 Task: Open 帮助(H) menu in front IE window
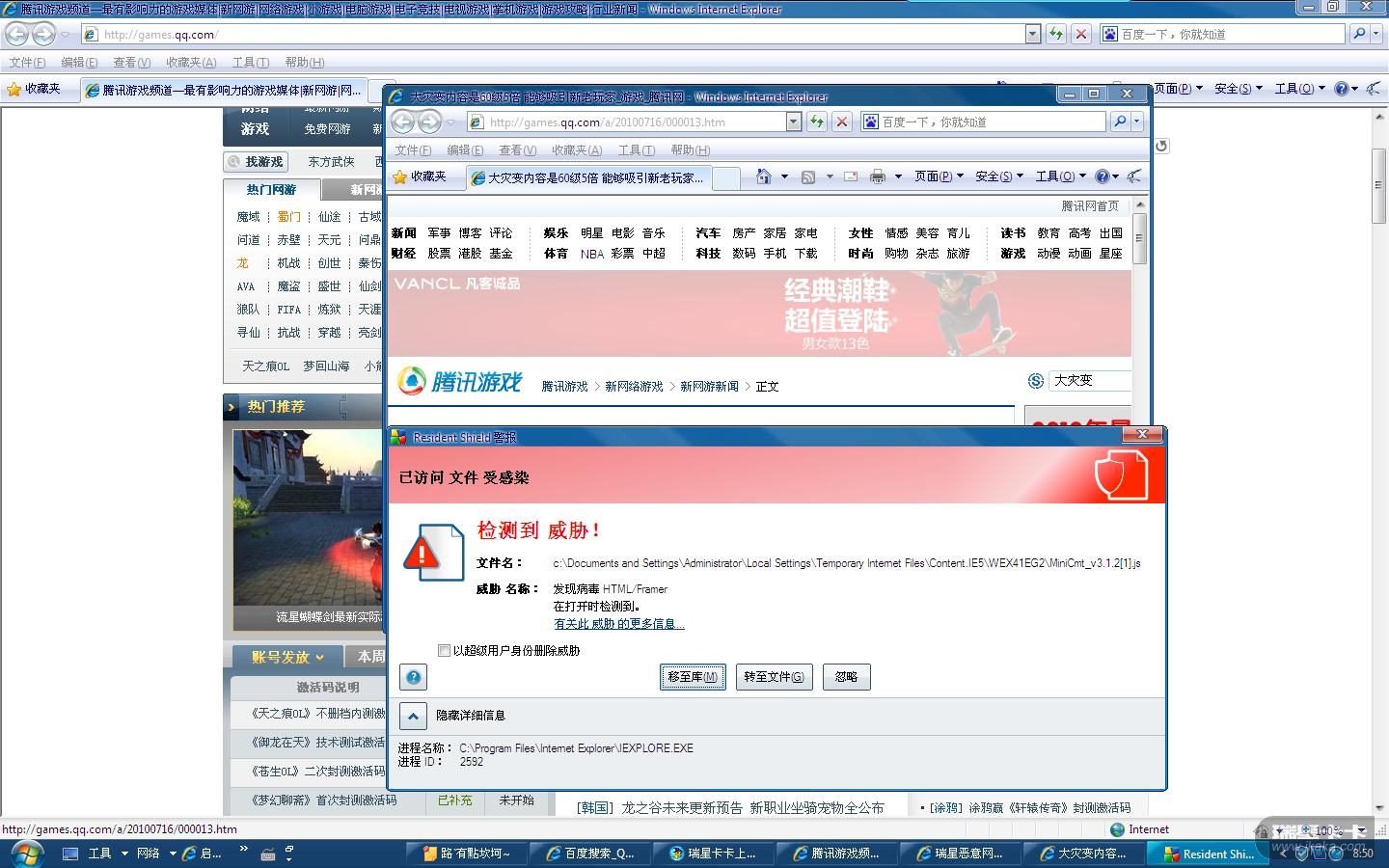[x=690, y=150]
